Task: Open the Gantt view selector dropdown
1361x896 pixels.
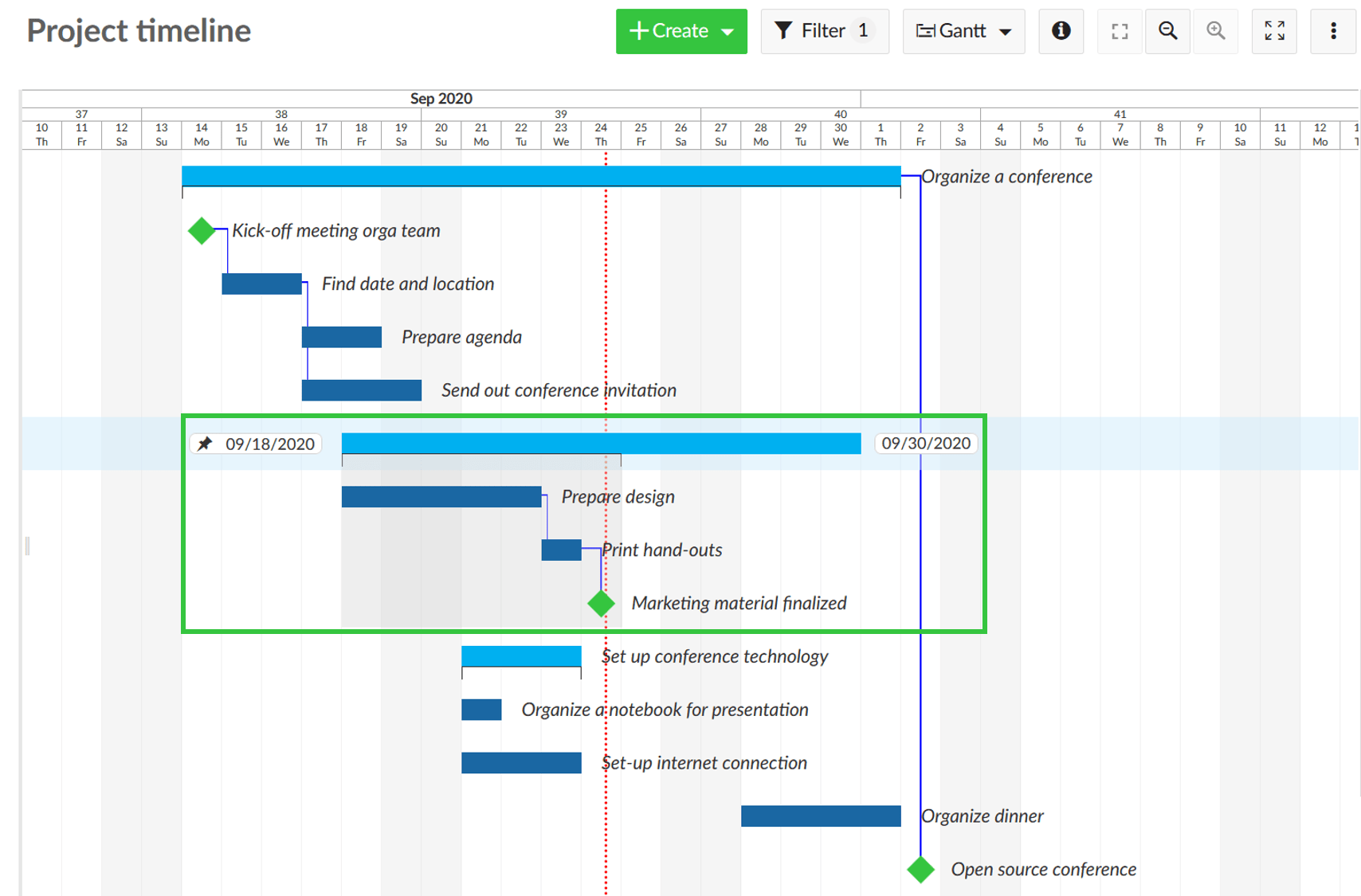Action: (x=1006, y=32)
